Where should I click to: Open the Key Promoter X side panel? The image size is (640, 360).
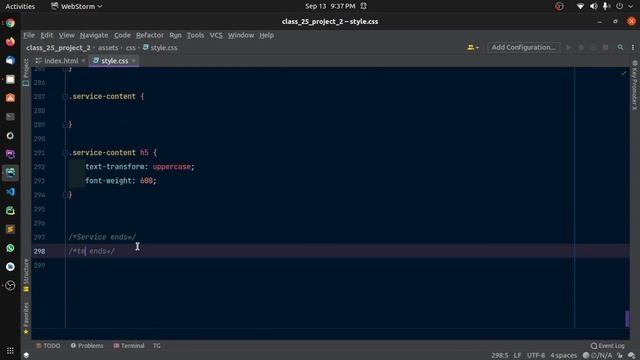pyautogui.click(x=634, y=85)
